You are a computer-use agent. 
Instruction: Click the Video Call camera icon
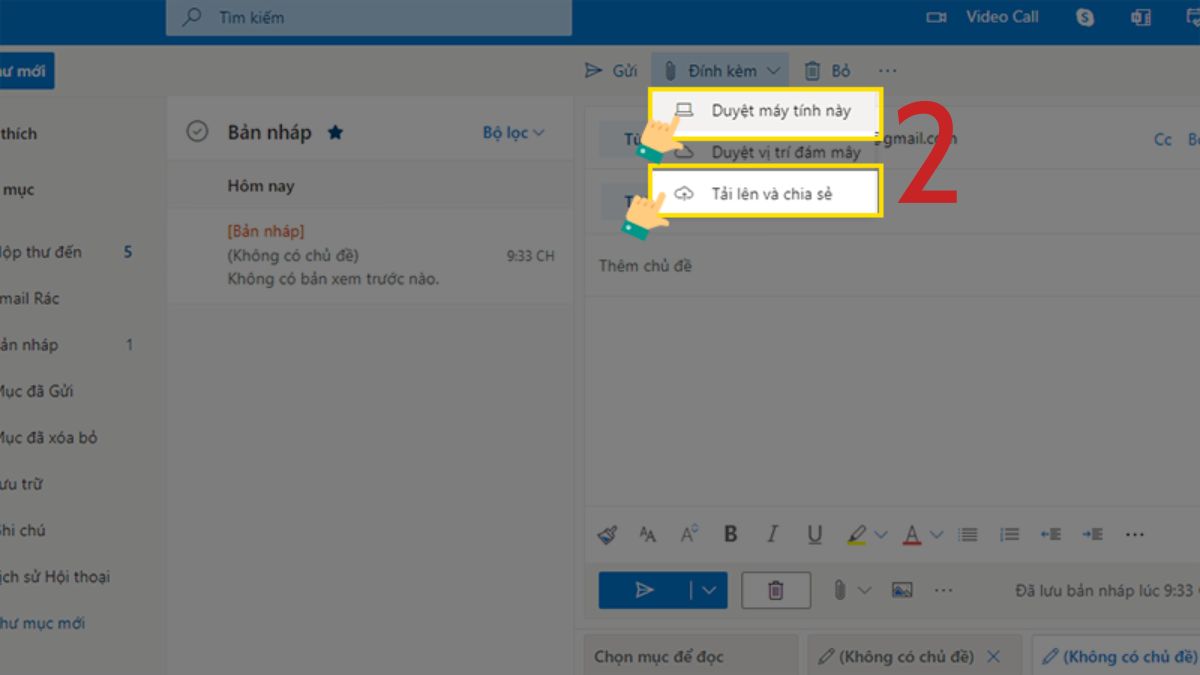(936, 17)
